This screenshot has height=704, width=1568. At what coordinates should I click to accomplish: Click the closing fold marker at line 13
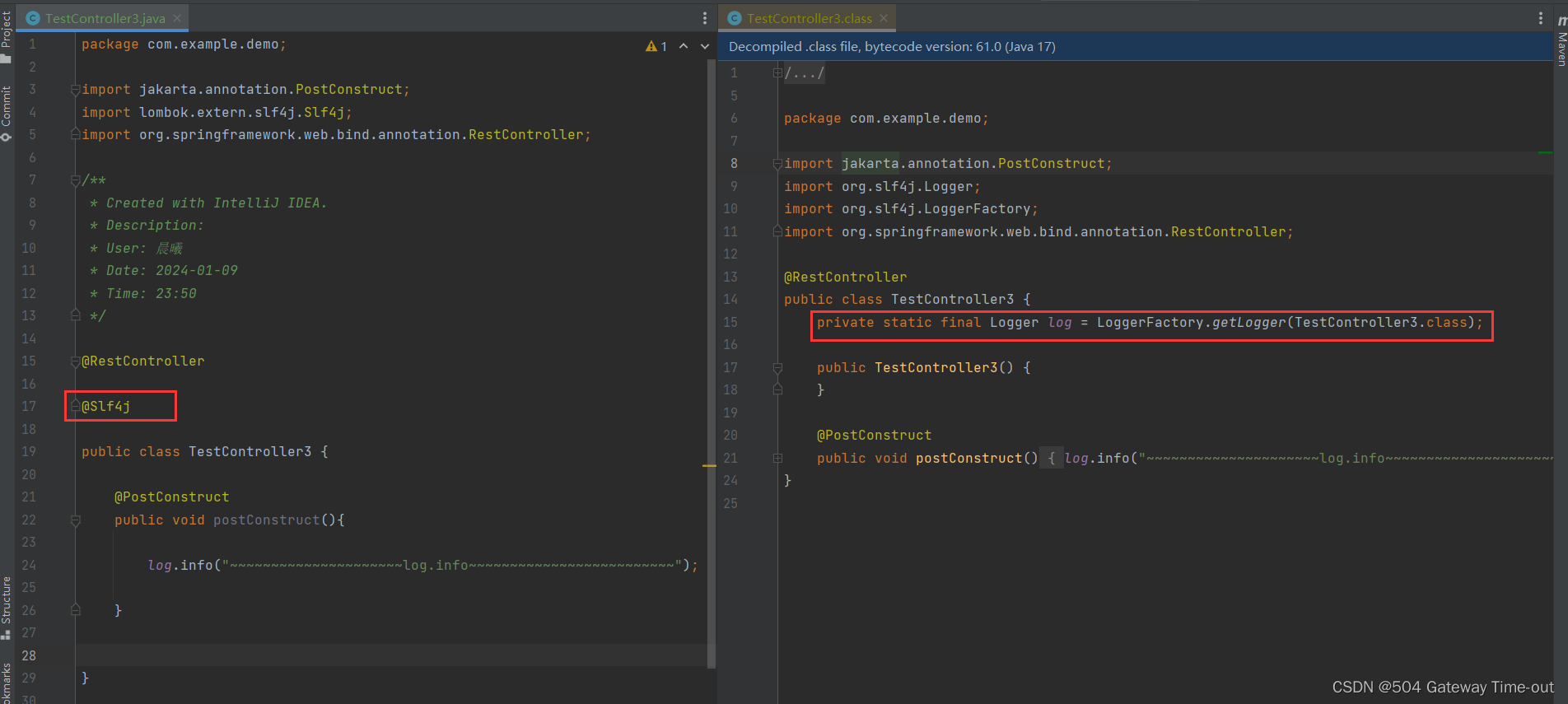click(x=75, y=315)
